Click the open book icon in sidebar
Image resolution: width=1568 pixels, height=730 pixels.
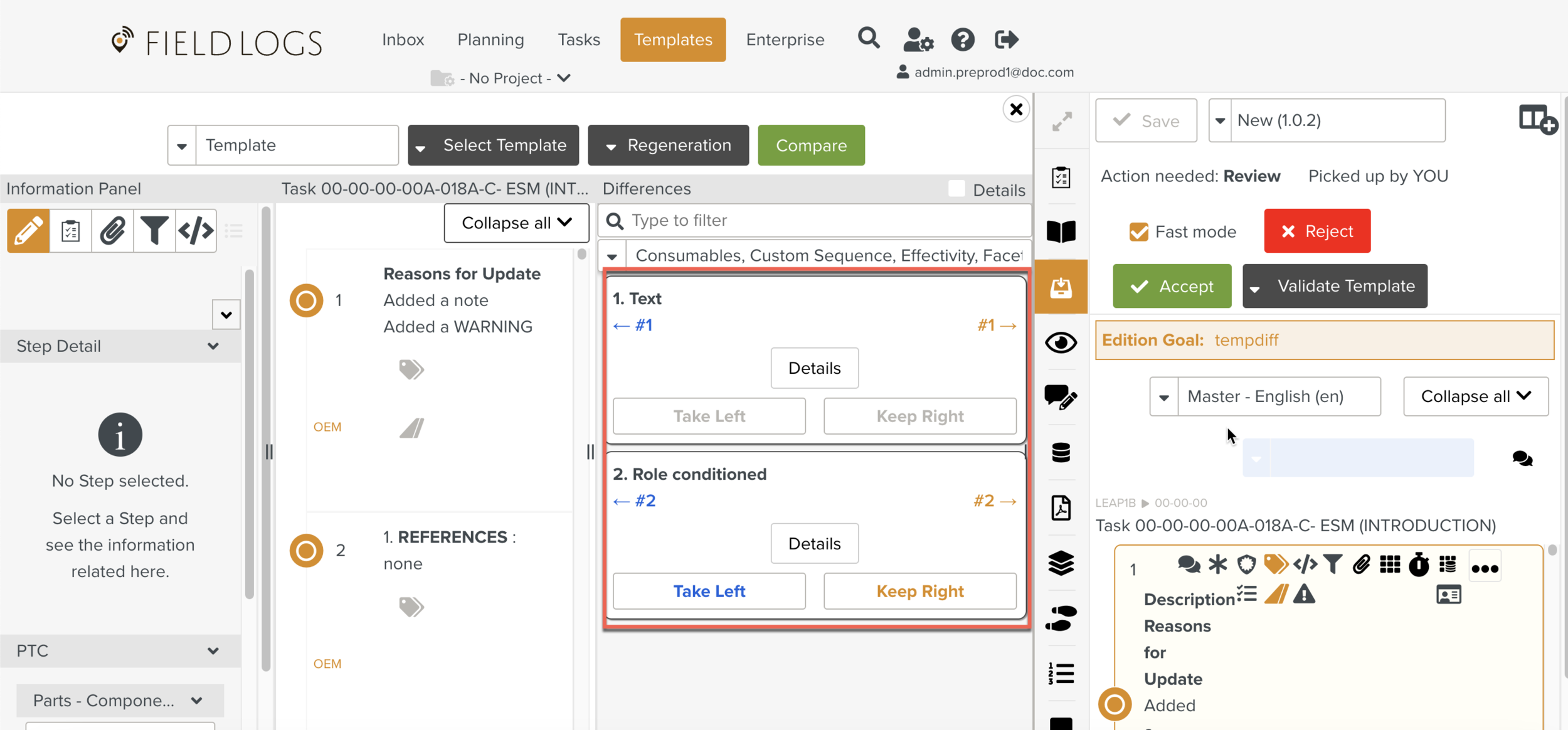click(1061, 231)
